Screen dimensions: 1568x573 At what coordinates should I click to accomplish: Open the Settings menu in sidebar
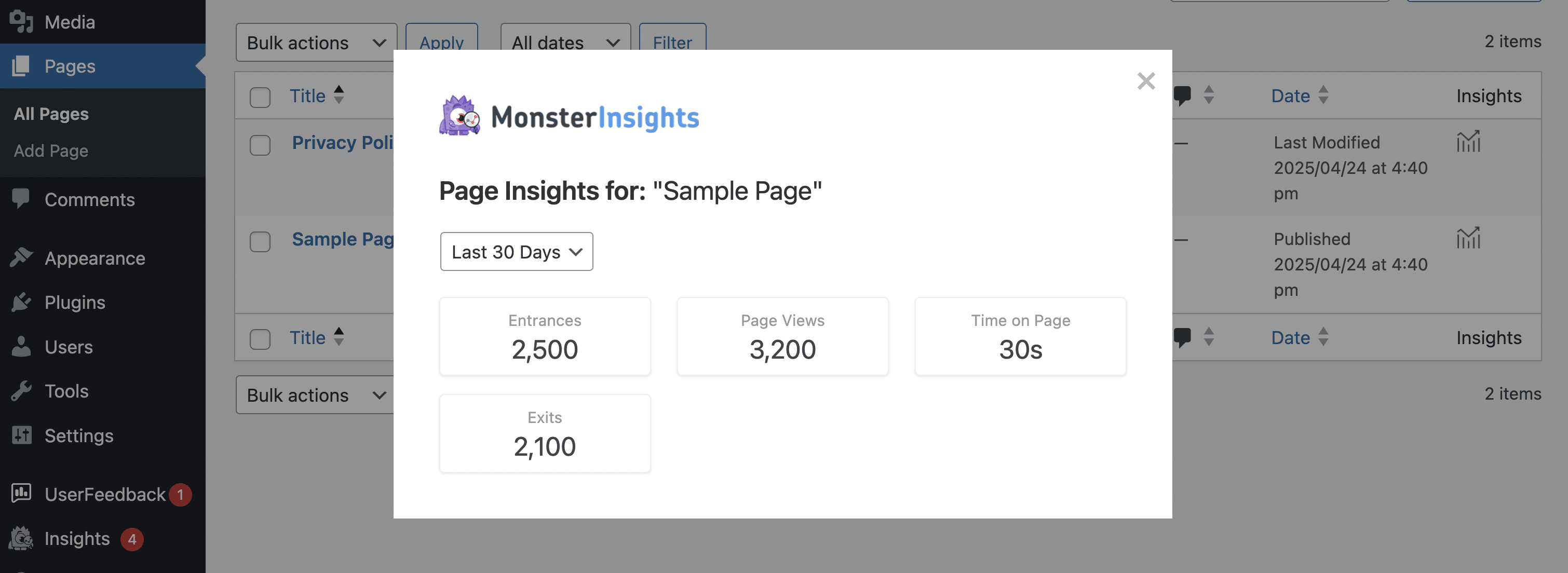78,435
